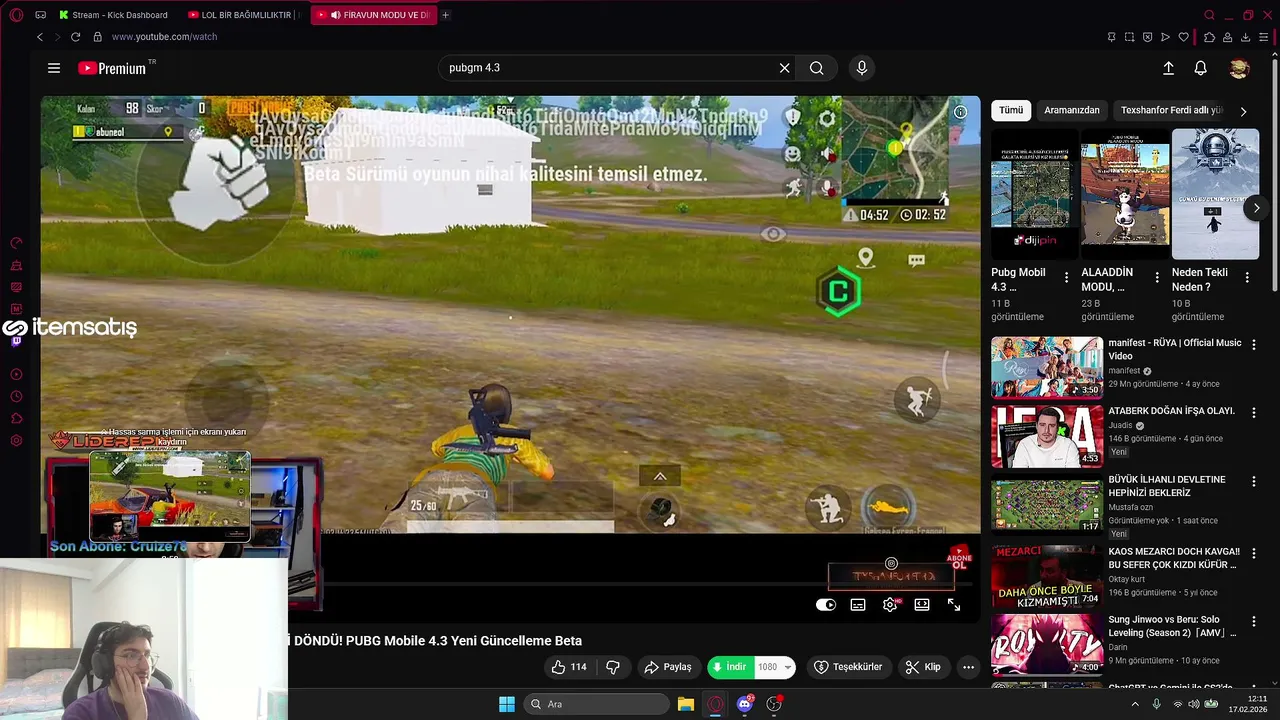Go back to the previous page

[x=40, y=37]
